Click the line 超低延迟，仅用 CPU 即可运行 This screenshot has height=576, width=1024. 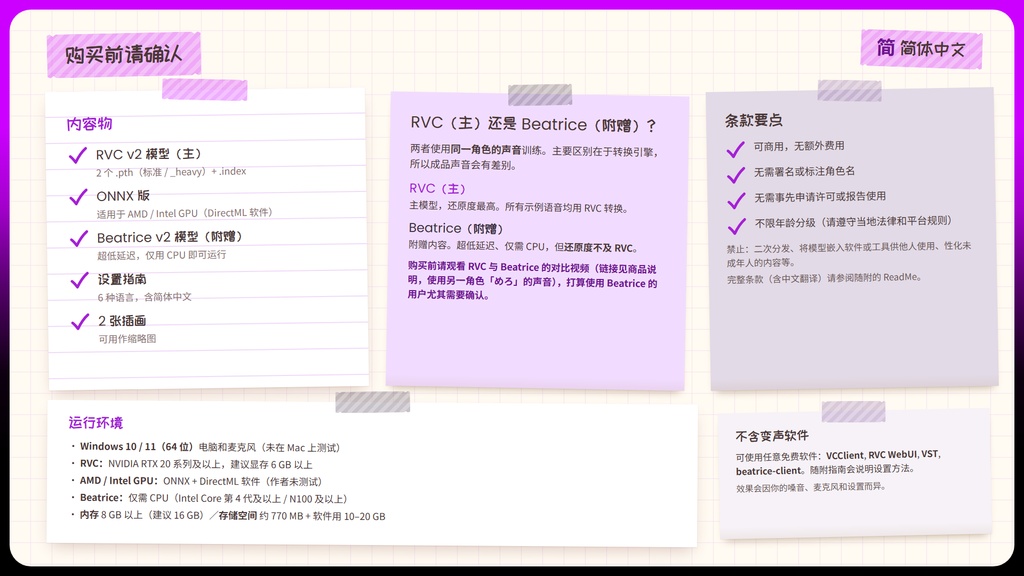pyautogui.click(x=162, y=255)
